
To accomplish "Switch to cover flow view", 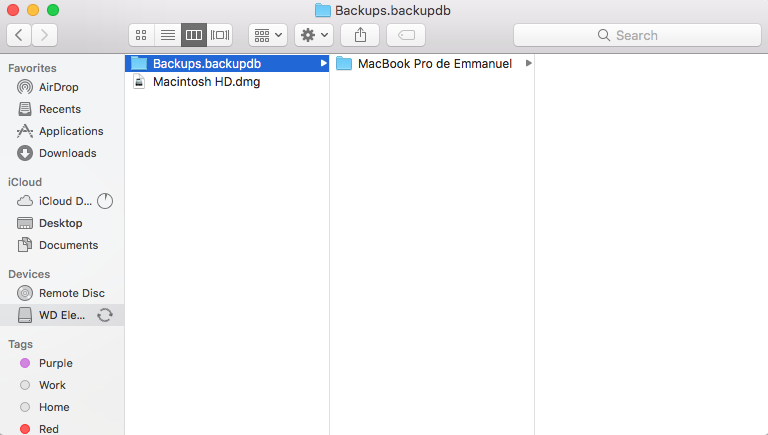I will pyautogui.click(x=220, y=35).
